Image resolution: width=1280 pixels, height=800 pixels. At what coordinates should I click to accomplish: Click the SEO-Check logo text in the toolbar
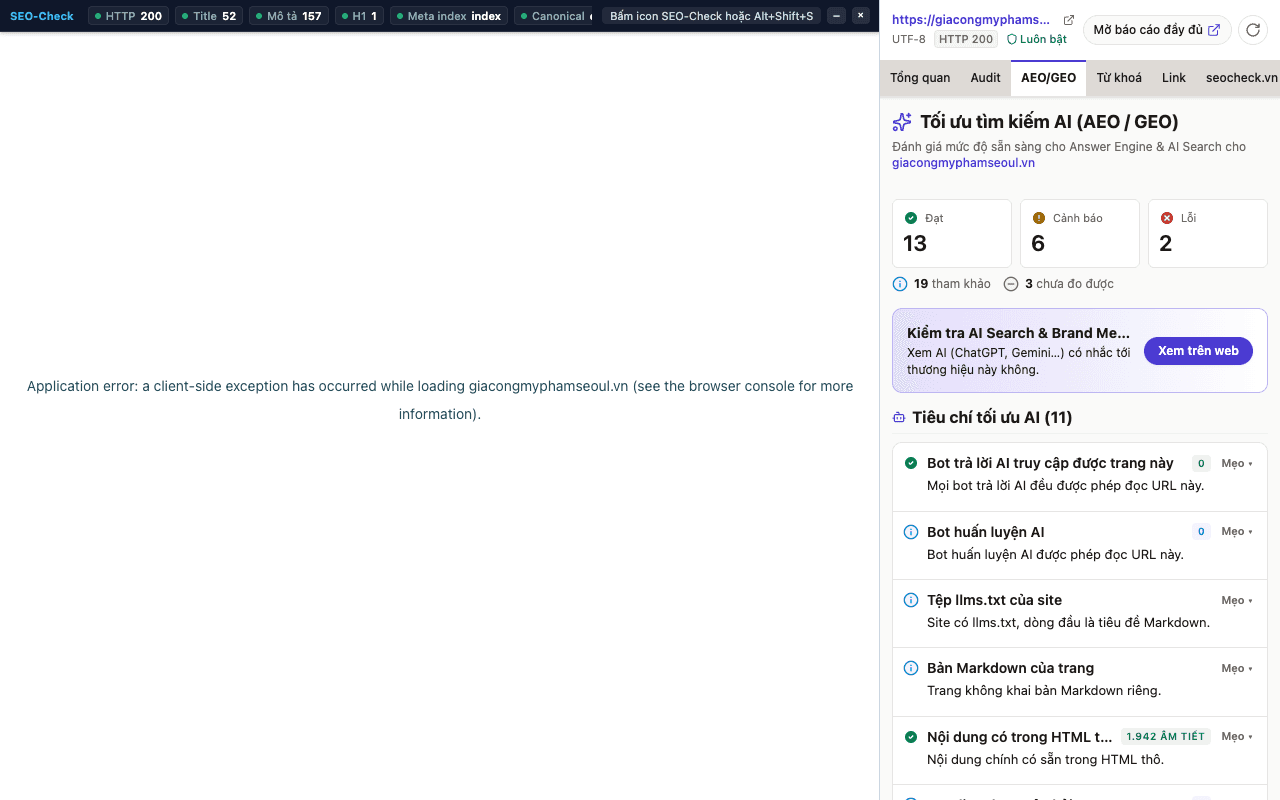point(42,16)
